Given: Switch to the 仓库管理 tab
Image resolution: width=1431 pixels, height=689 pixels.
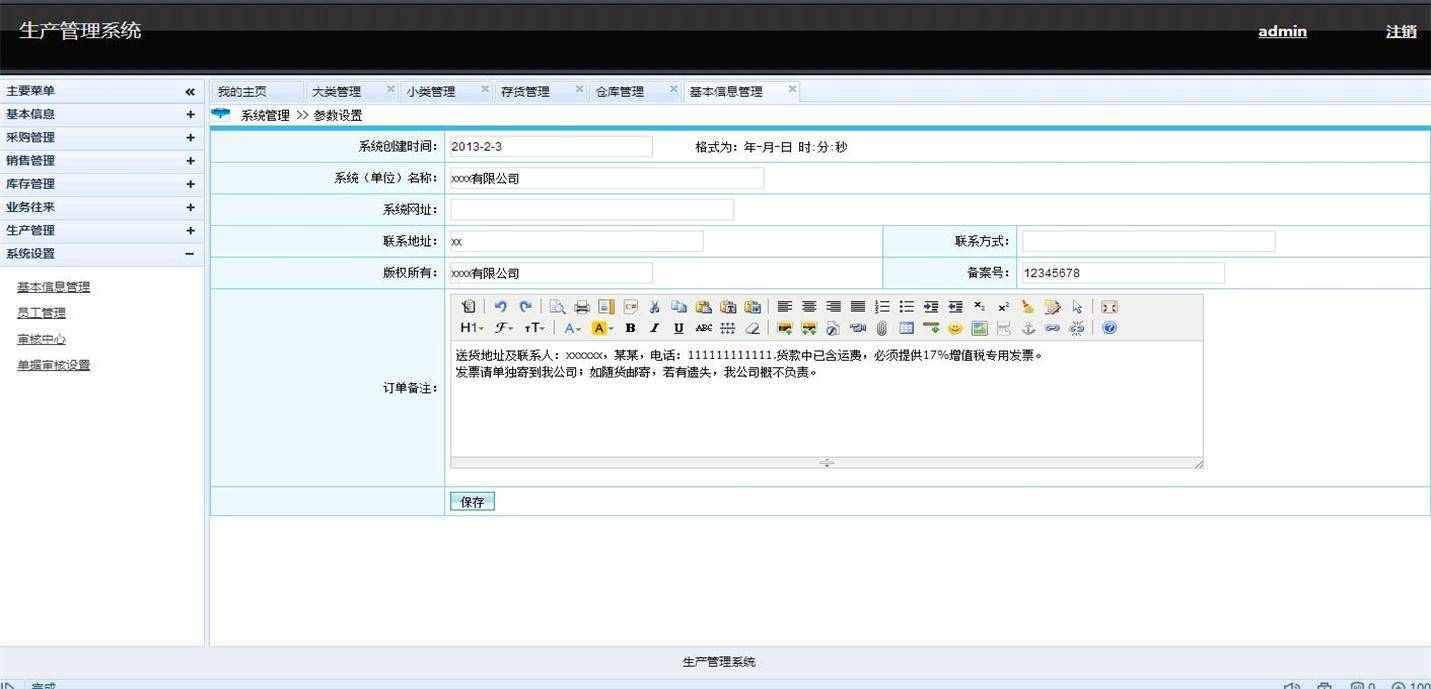Looking at the screenshot, I should point(620,92).
